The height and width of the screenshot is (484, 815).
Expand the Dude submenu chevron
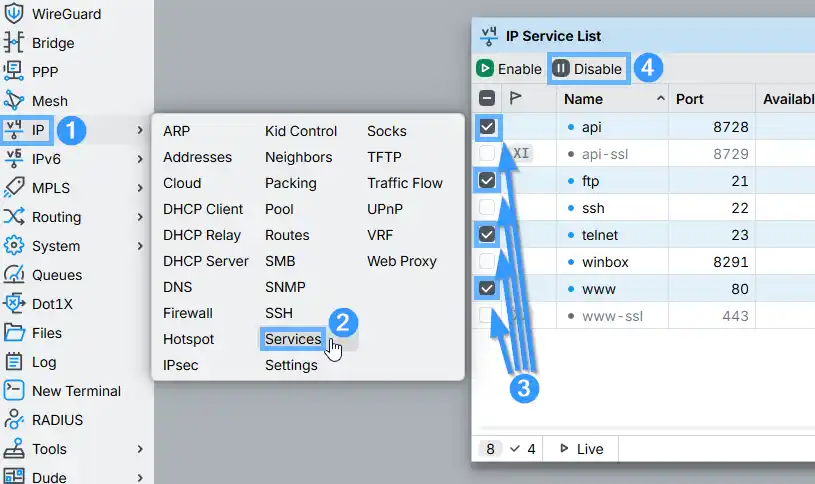[x=140, y=477]
